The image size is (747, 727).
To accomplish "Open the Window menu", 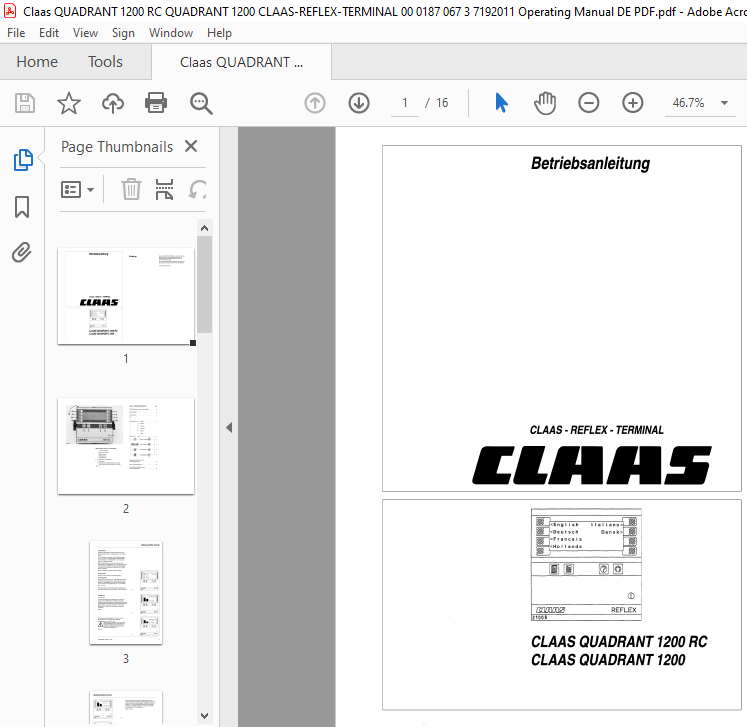I will [171, 33].
